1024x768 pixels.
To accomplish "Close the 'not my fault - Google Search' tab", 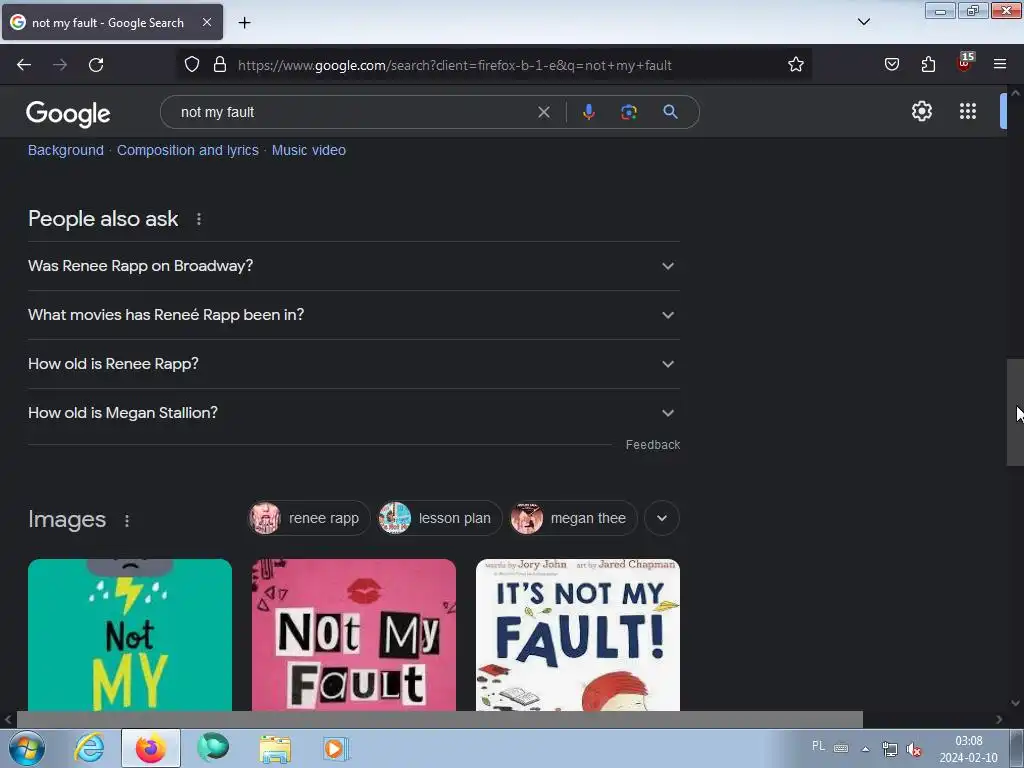I will 206,22.
